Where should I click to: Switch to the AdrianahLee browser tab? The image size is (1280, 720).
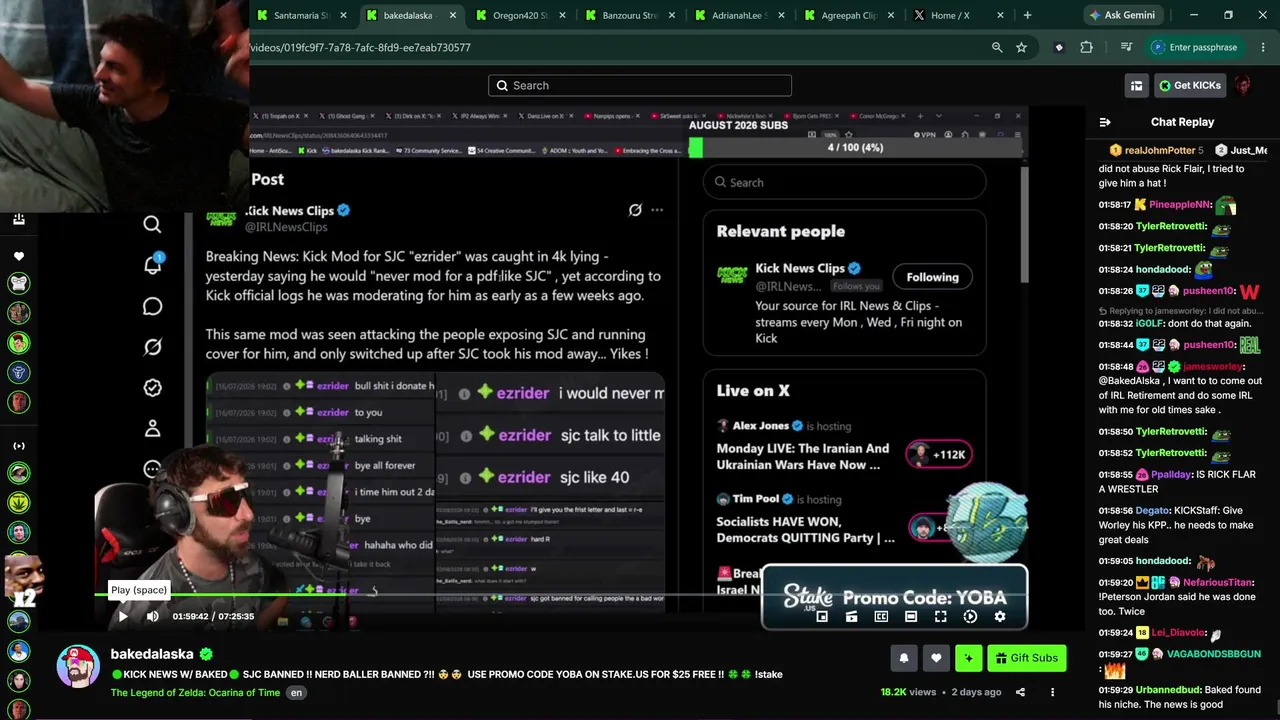point(741,15)
